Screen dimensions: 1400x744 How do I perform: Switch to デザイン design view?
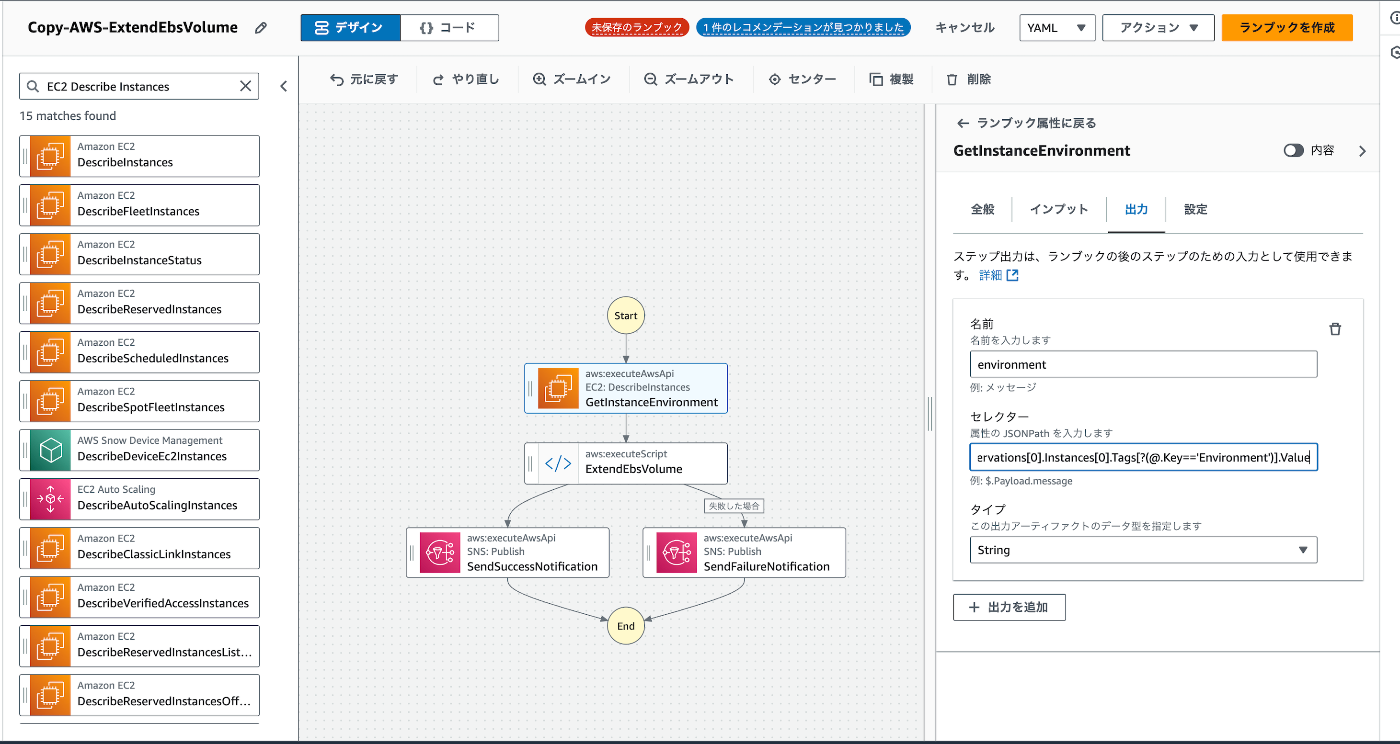[x=350, y=28]
